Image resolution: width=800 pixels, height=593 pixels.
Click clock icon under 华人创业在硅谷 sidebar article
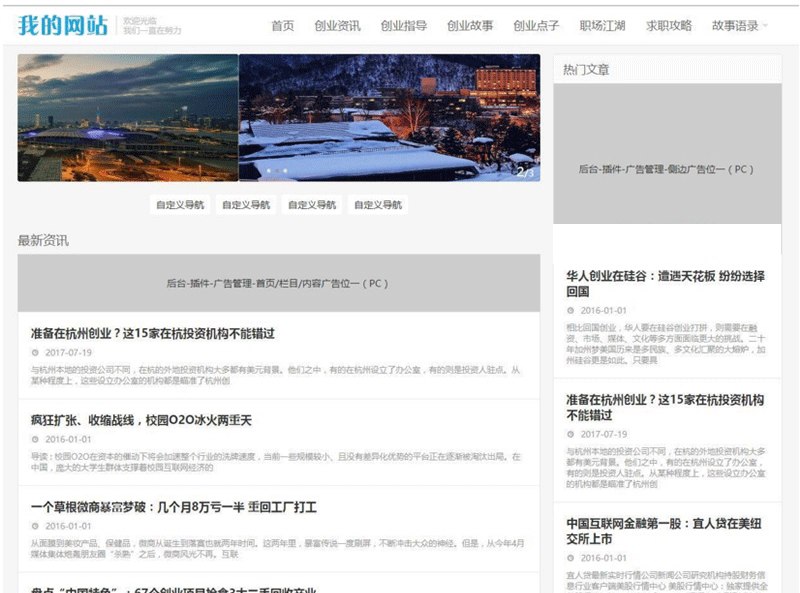[570, 311]
